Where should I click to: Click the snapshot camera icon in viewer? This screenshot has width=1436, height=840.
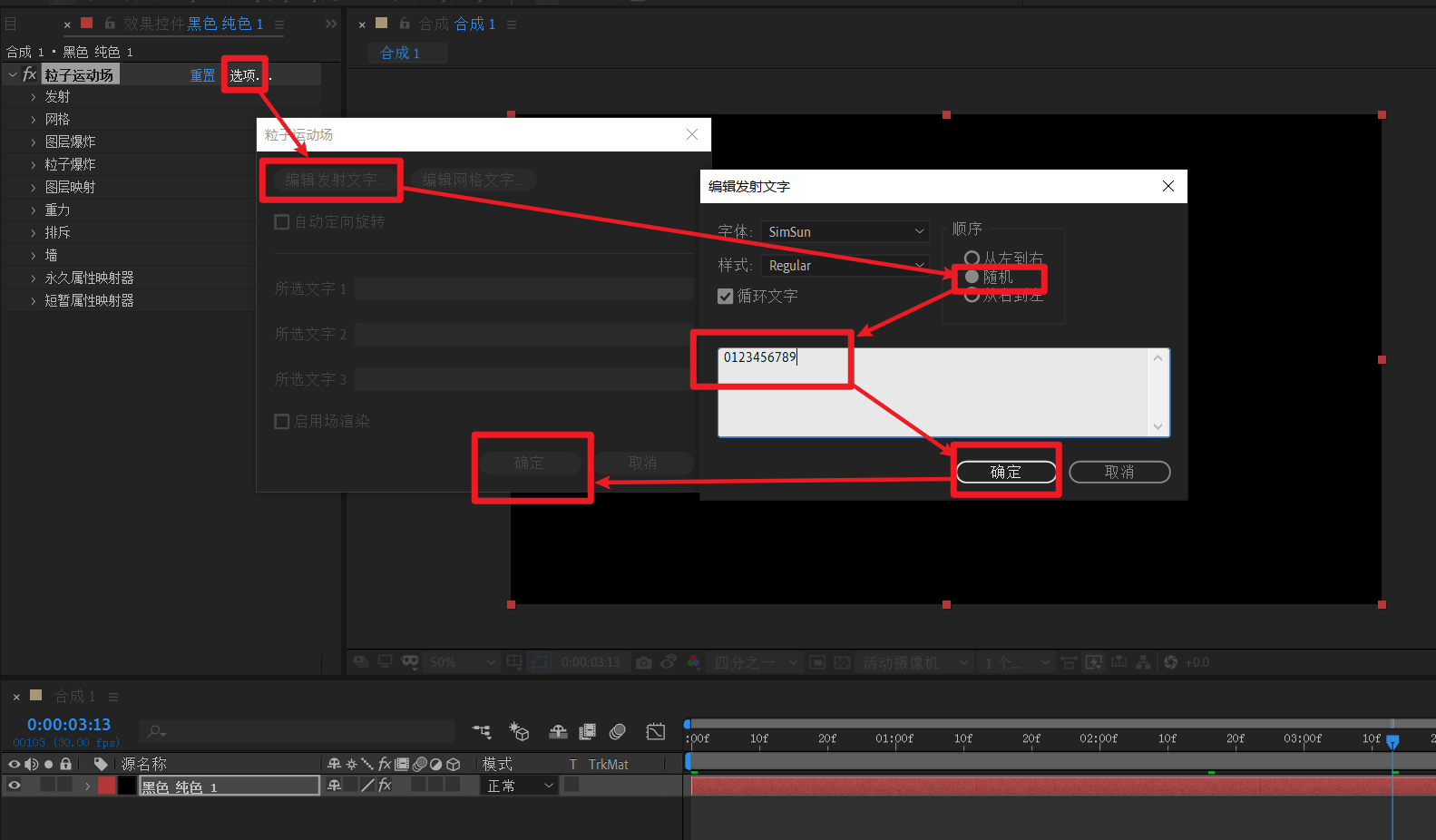[x=644, y=663]
